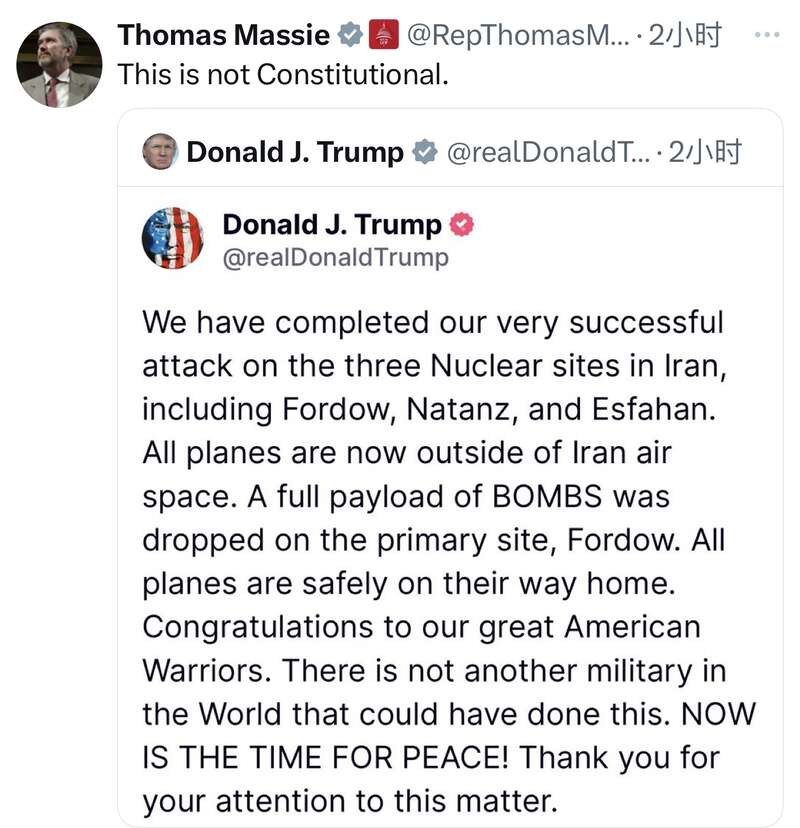
Task: Click the red verified checkmark badge
Action: pos(461,225)
